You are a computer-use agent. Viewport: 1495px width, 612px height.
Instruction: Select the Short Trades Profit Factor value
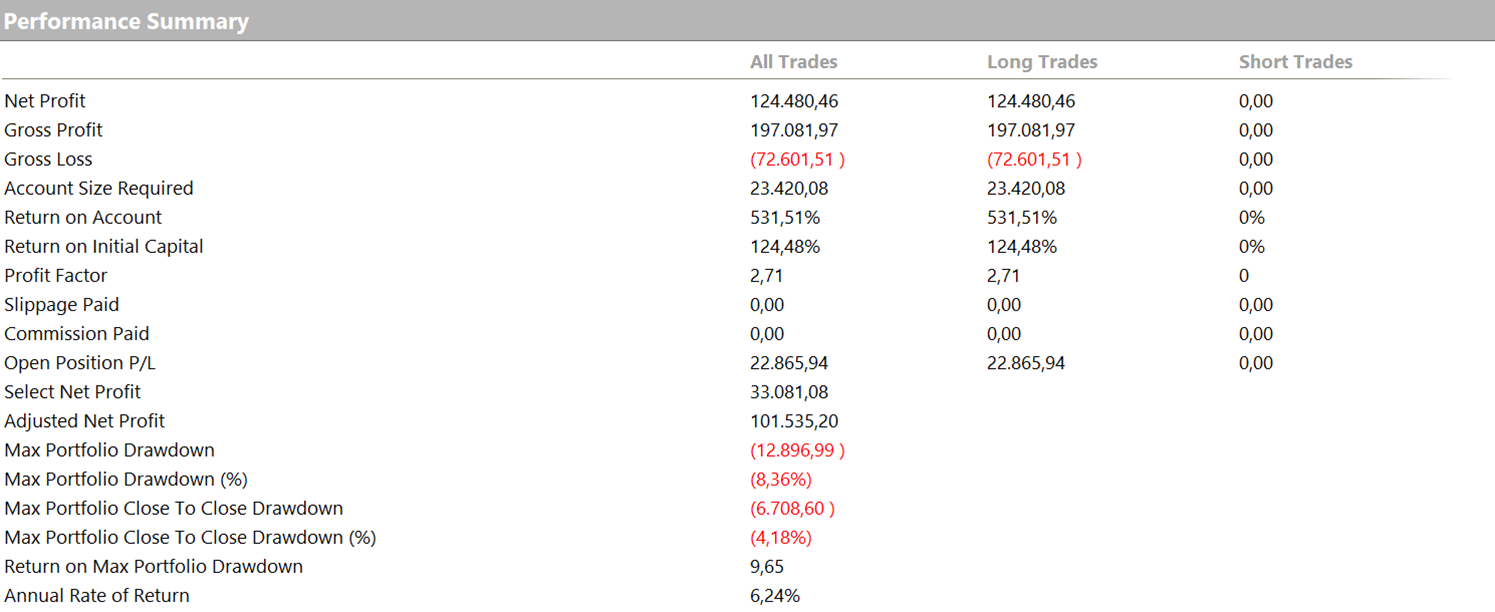(1244, 275)
